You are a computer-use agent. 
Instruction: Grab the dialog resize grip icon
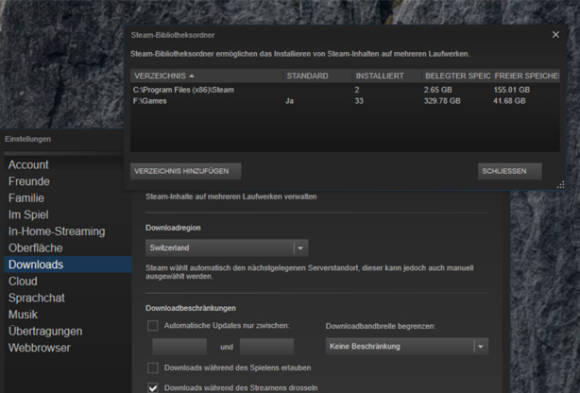point(560,184)
